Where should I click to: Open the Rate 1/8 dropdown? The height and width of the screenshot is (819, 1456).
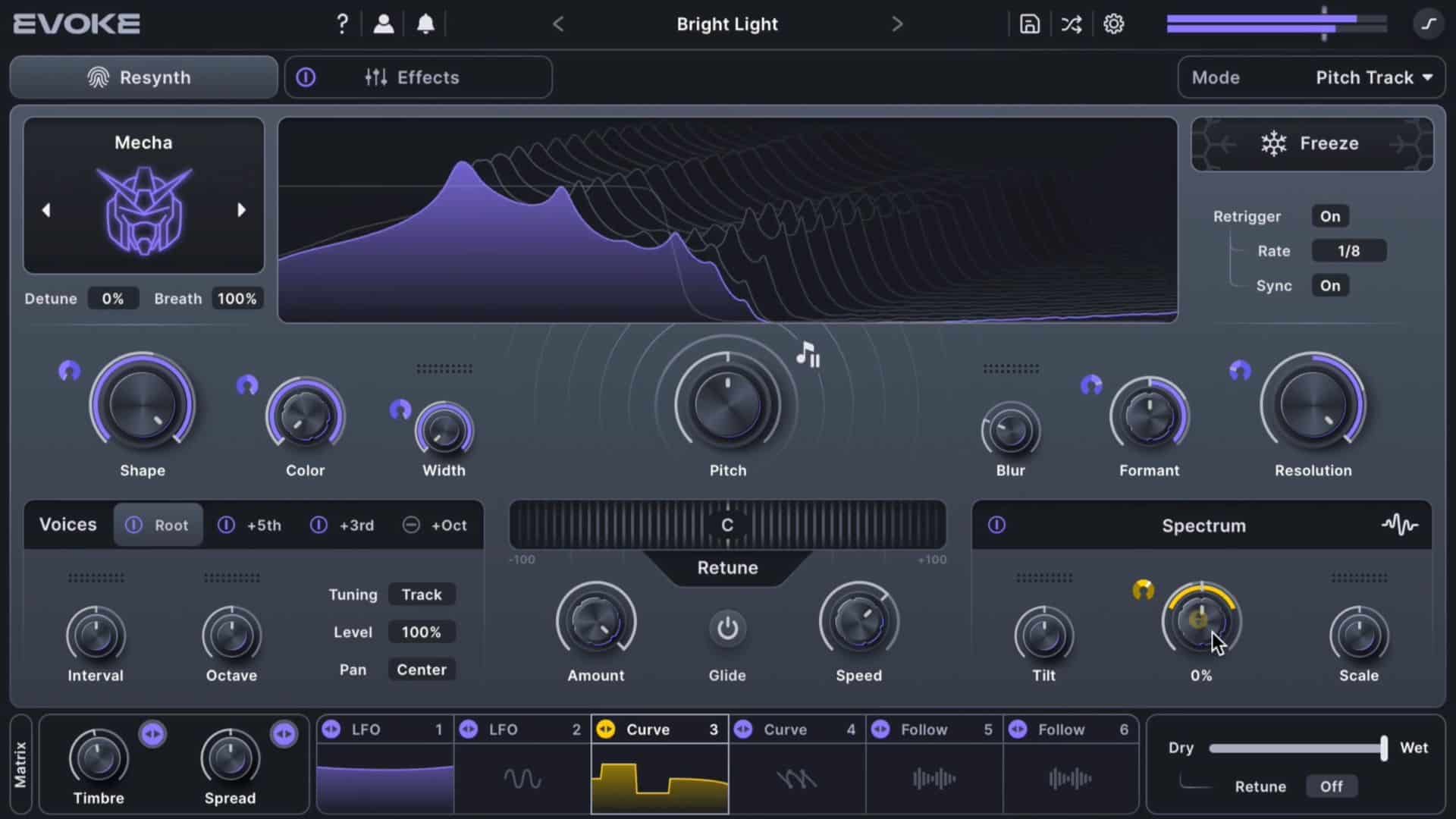coord(1348,251)
